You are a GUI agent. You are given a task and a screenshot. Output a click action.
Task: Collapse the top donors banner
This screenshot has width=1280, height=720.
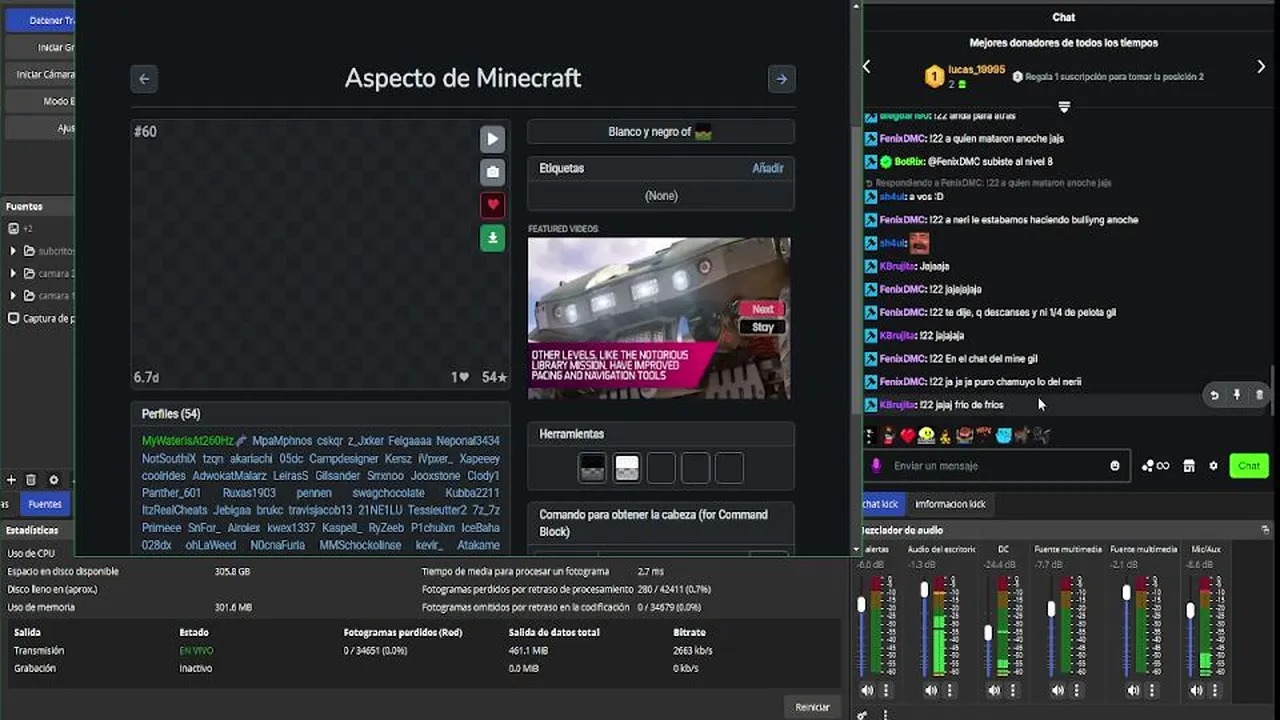[1064, 106]
